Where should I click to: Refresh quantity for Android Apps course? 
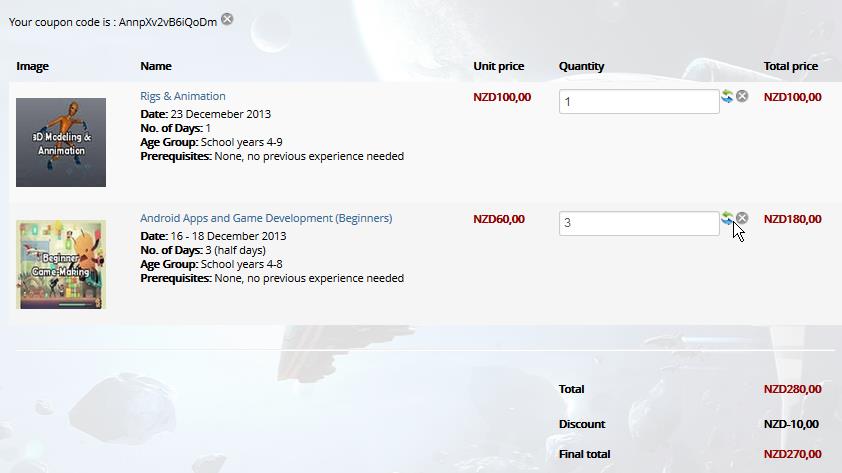coord(727,218)
